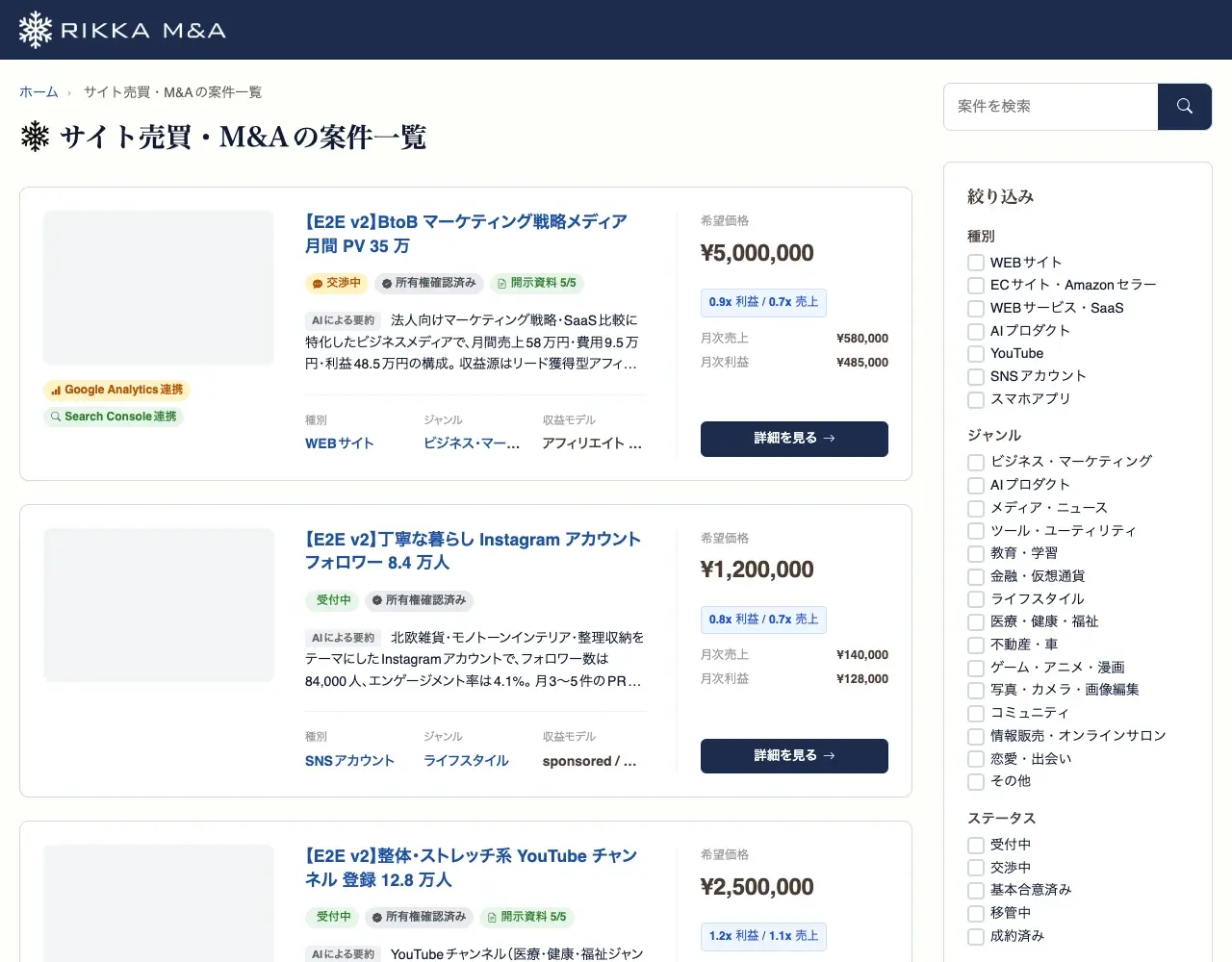Open the BtoB マーケティング戦略メディア listing title

[x=466, y=234]
